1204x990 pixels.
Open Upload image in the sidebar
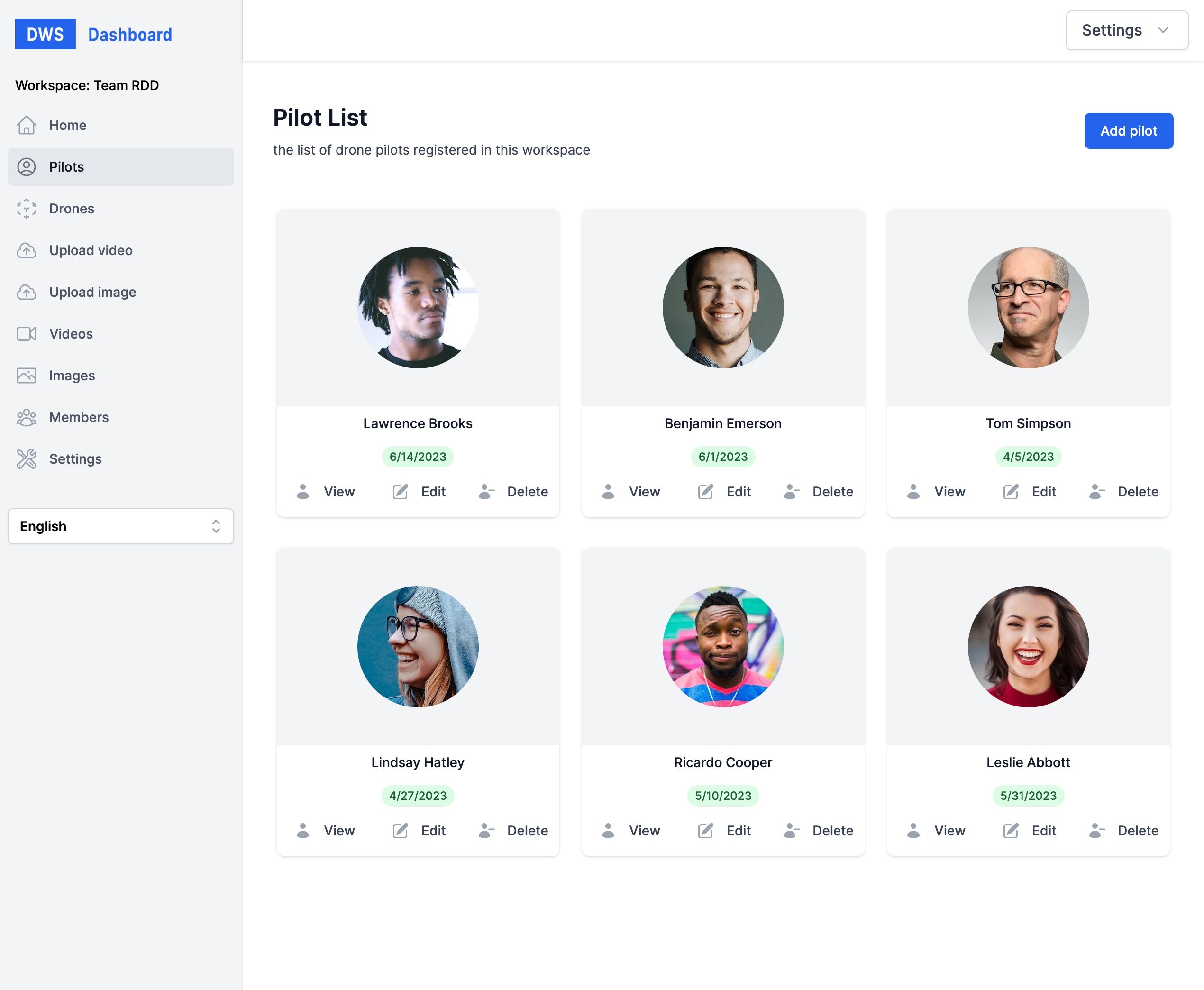coord(92,292)
